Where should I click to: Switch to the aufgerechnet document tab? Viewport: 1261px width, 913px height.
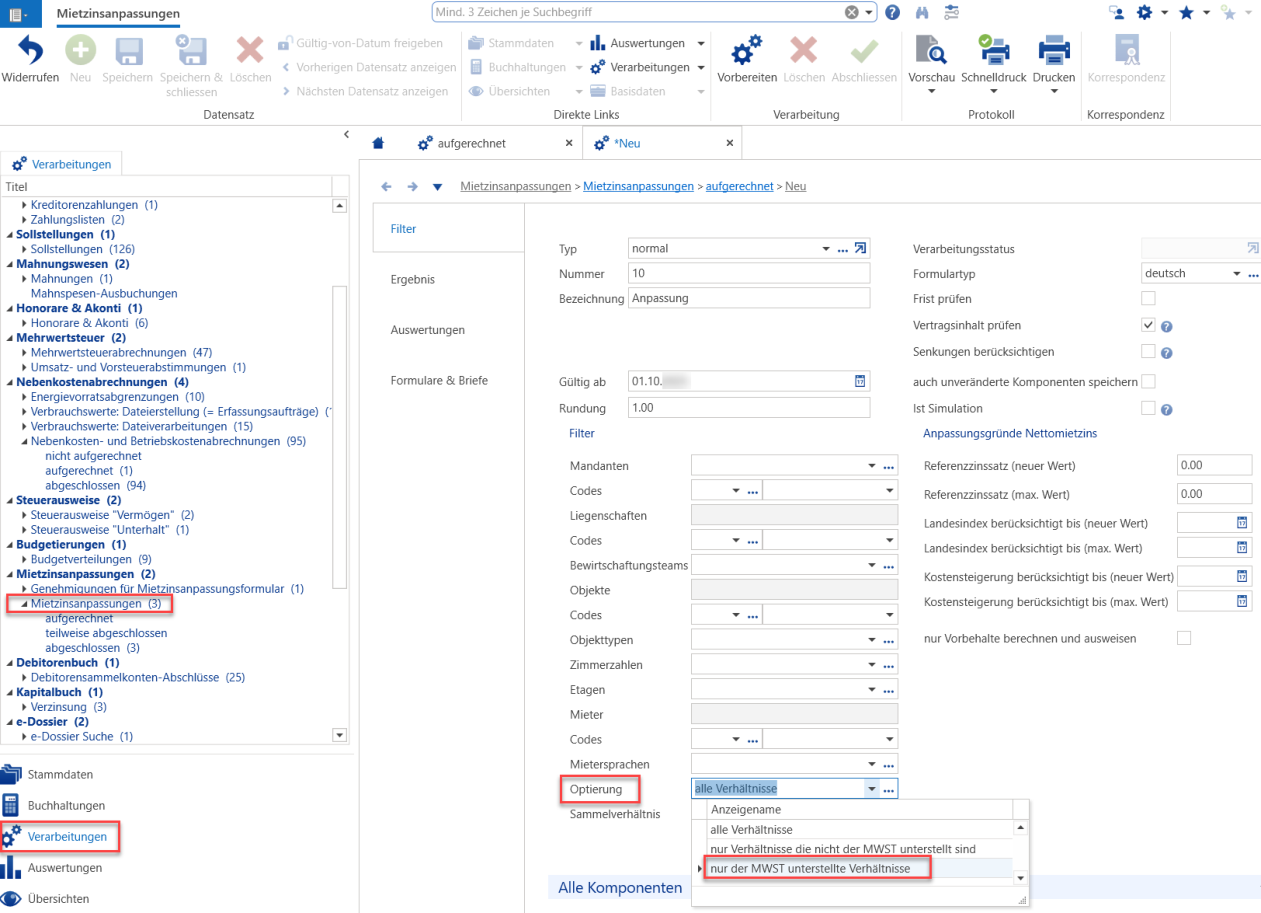point(472,143)
